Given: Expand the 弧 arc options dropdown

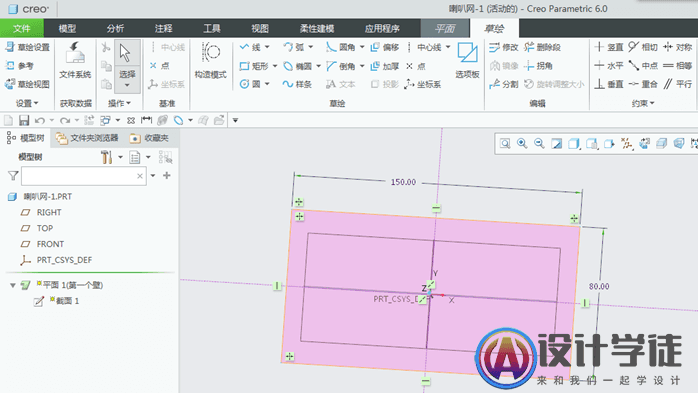Looking at the screenshot, I should [x=311, y=47].
